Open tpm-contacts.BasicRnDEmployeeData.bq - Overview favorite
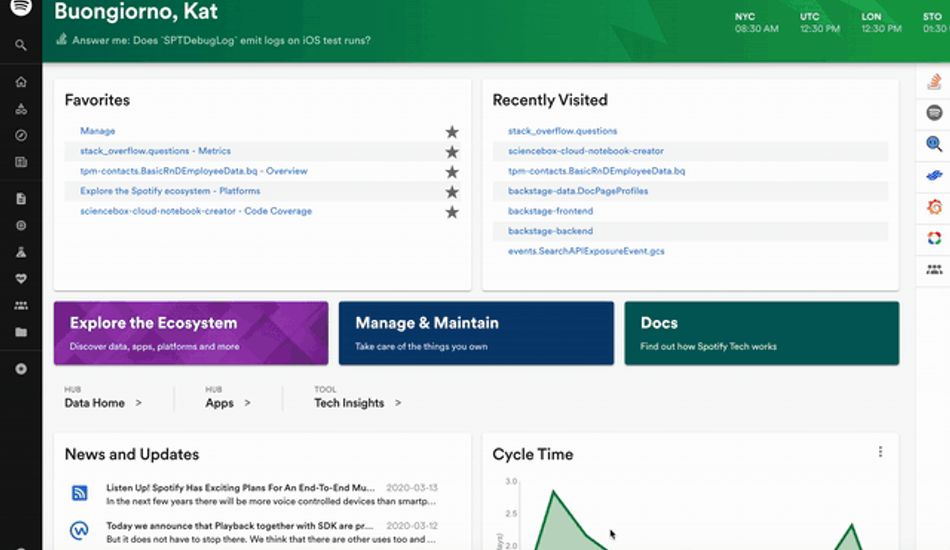The image size is (950, 550). (x=193, y=171)
